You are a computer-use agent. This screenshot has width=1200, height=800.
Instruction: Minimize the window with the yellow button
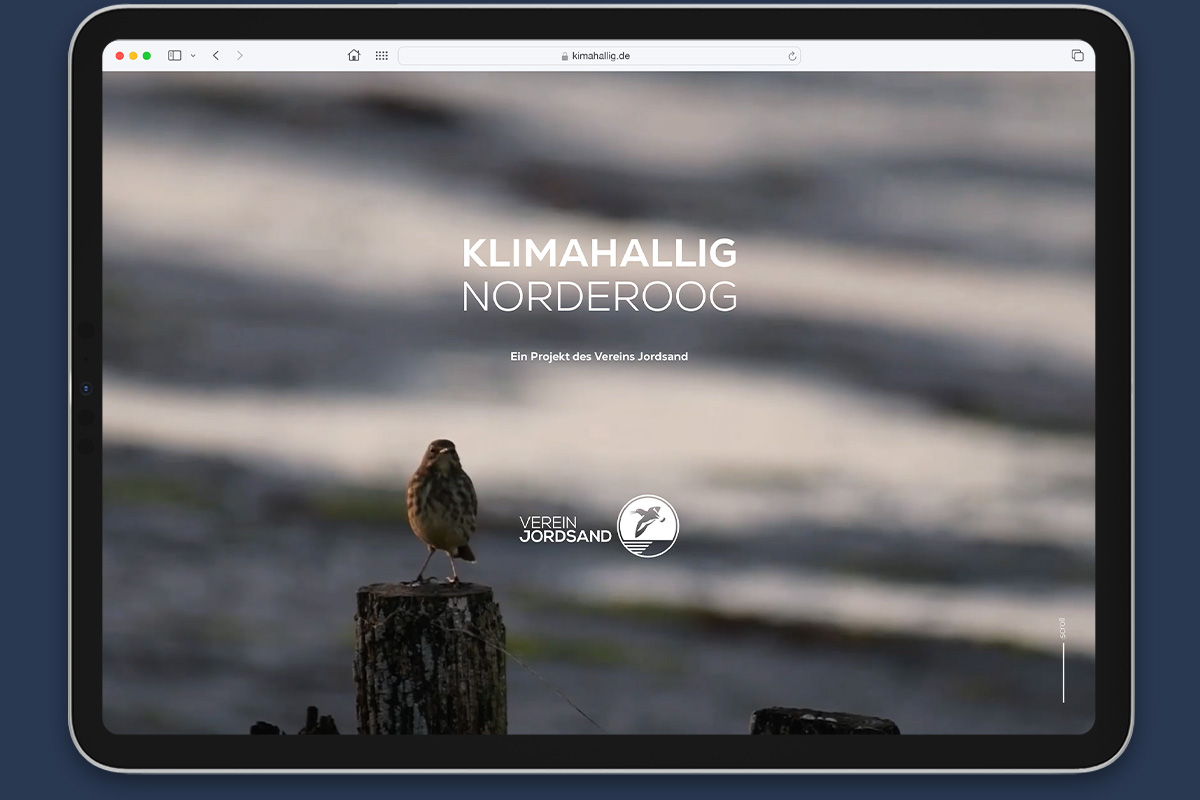coord(133,56)
